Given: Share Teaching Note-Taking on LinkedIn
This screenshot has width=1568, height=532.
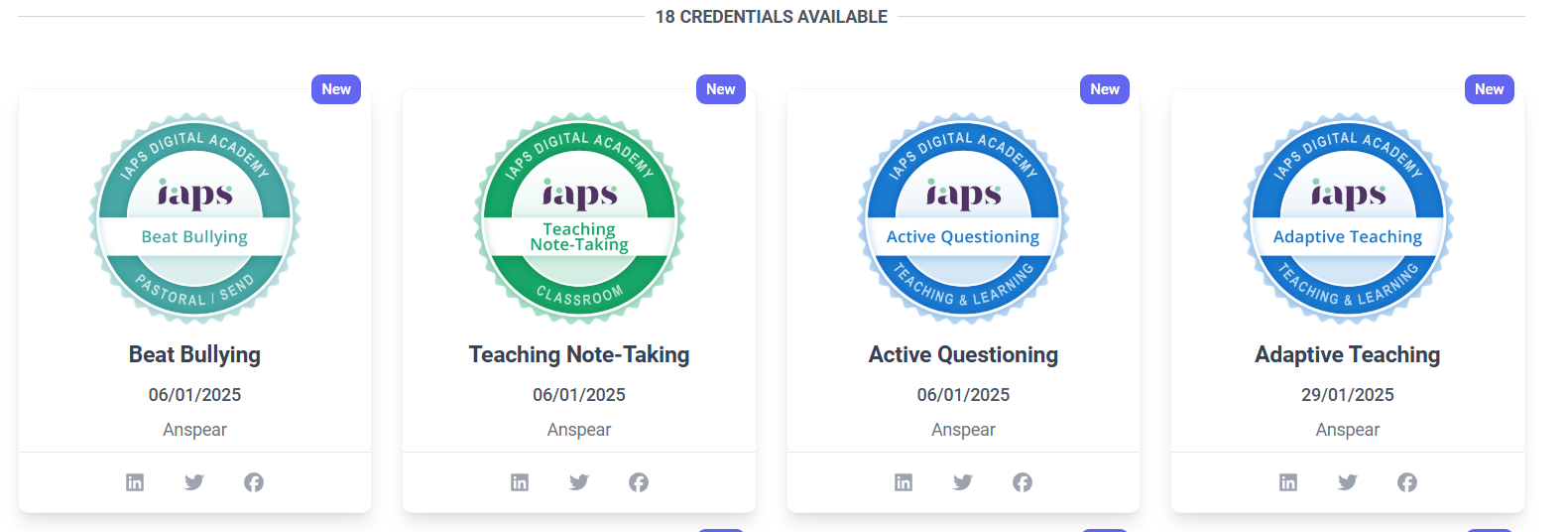Looking at the screenshot, I should click(x=520, y=482).
